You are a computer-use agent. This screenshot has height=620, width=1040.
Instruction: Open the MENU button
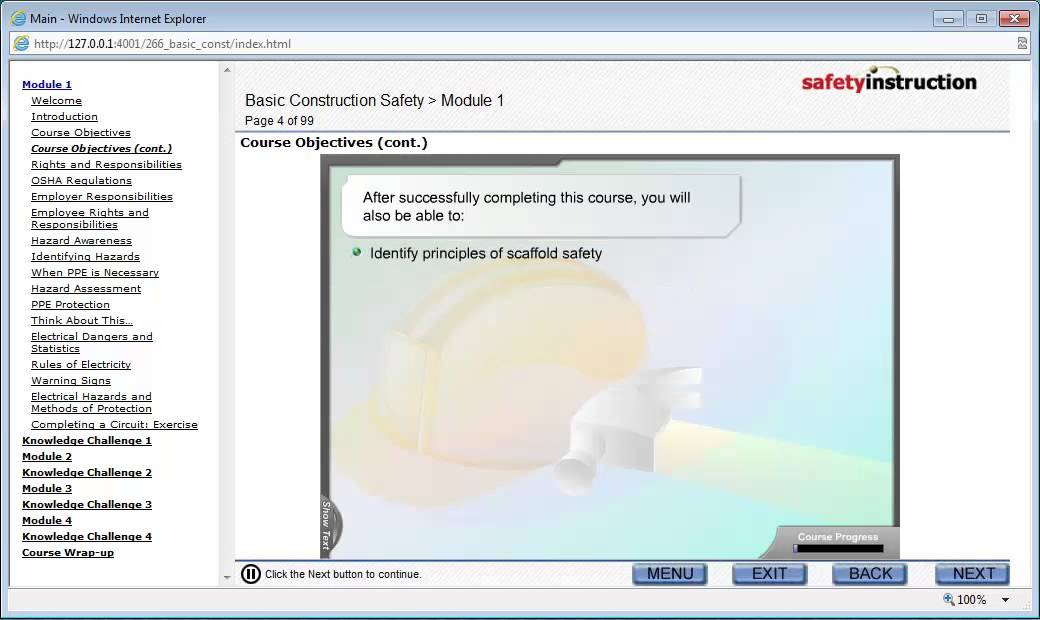pos(670,574)
